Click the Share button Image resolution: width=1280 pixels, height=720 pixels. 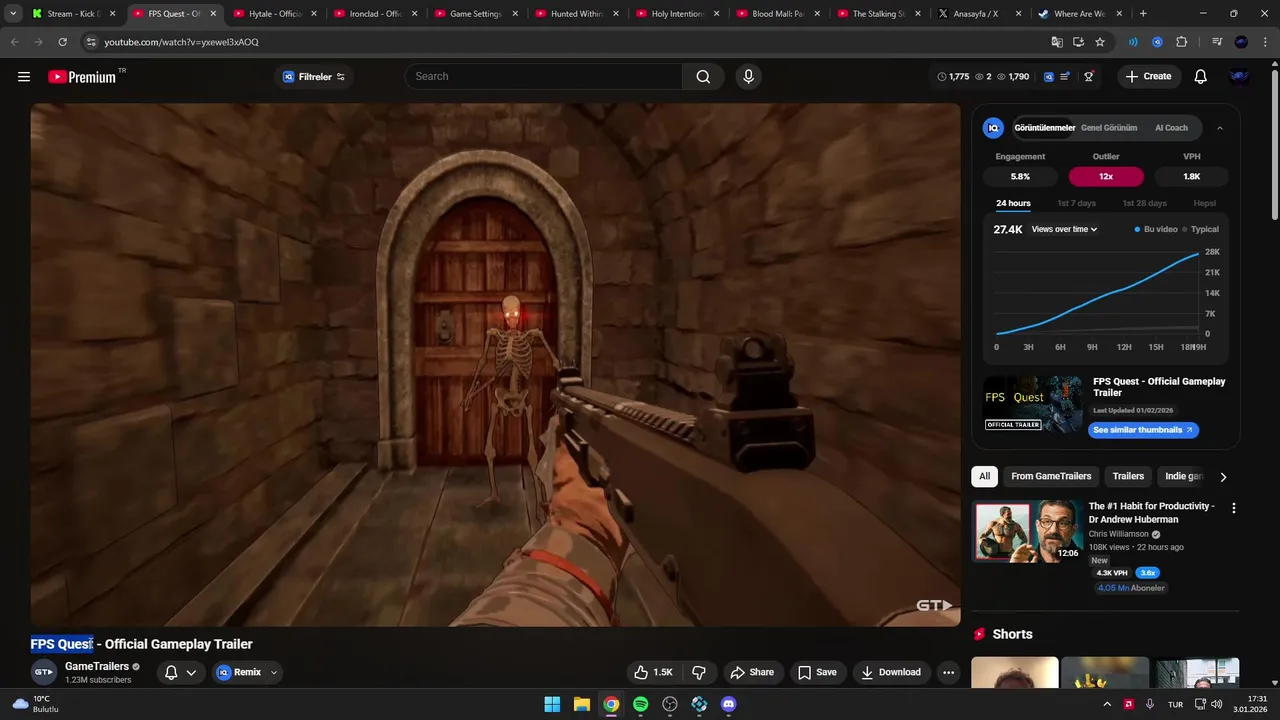coord(752,672)
